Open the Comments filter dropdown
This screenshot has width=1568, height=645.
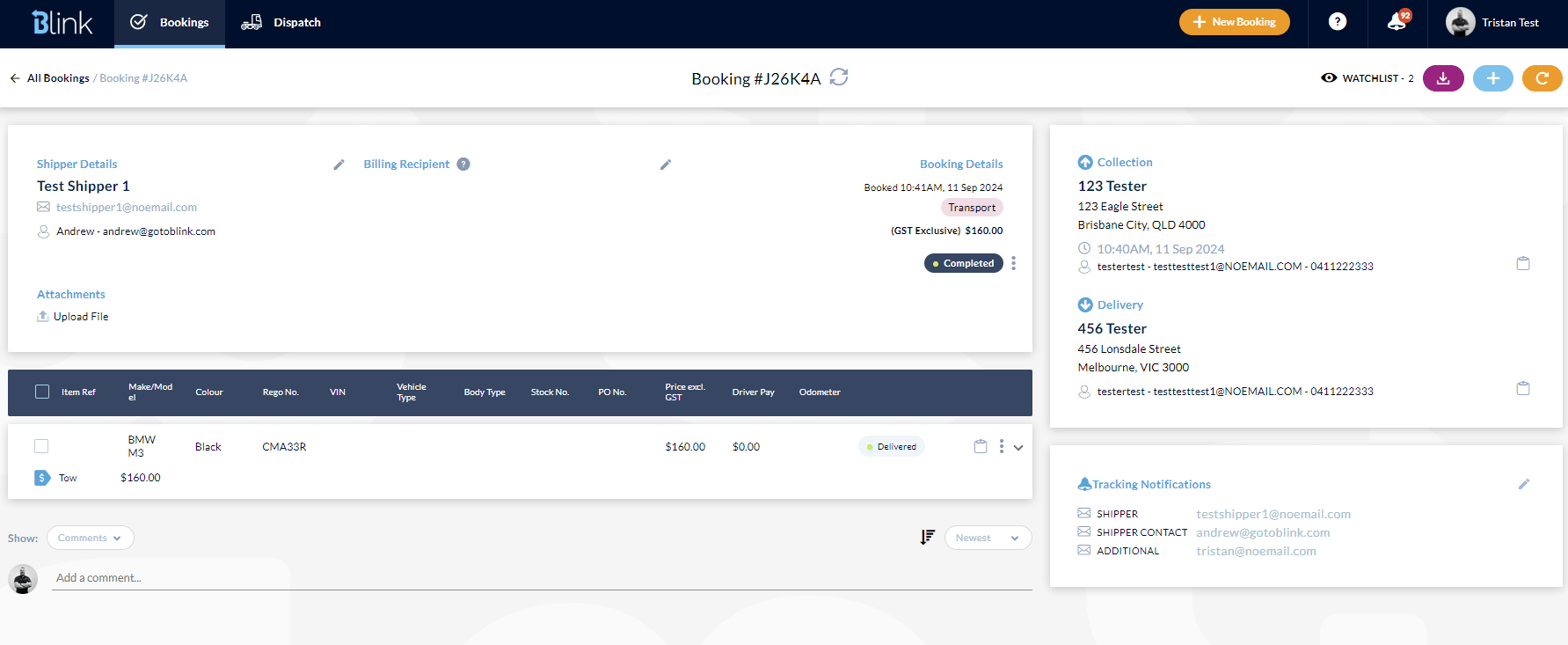click(x=91, y=538)
